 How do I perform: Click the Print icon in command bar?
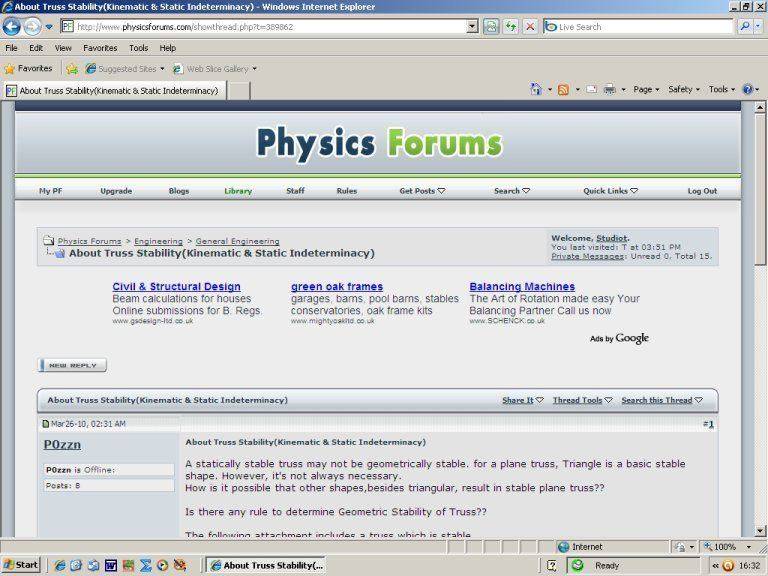609,90
